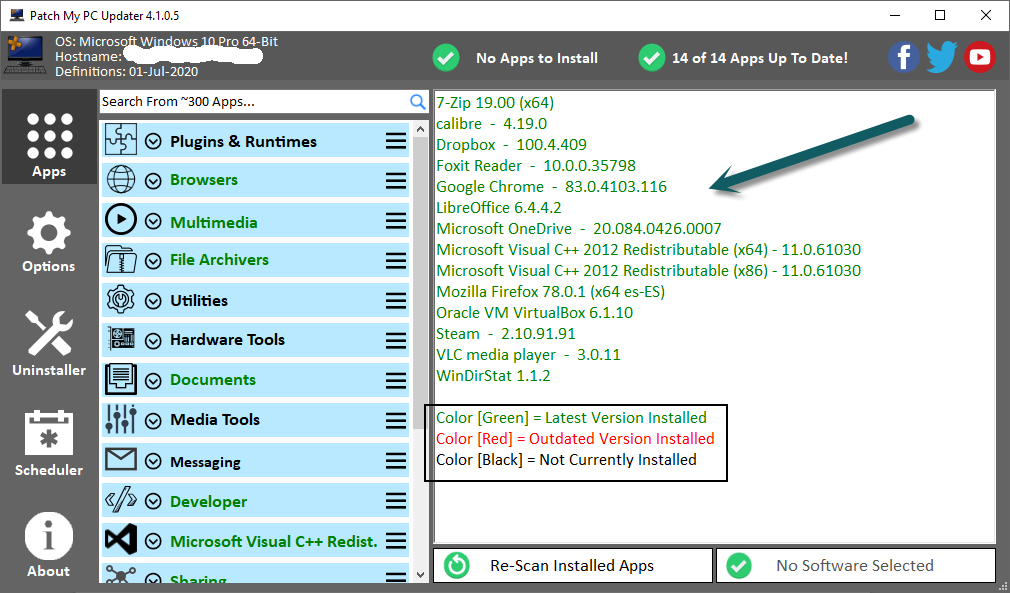Open menu lines for Hardware Tools

[x=396, y=341]
